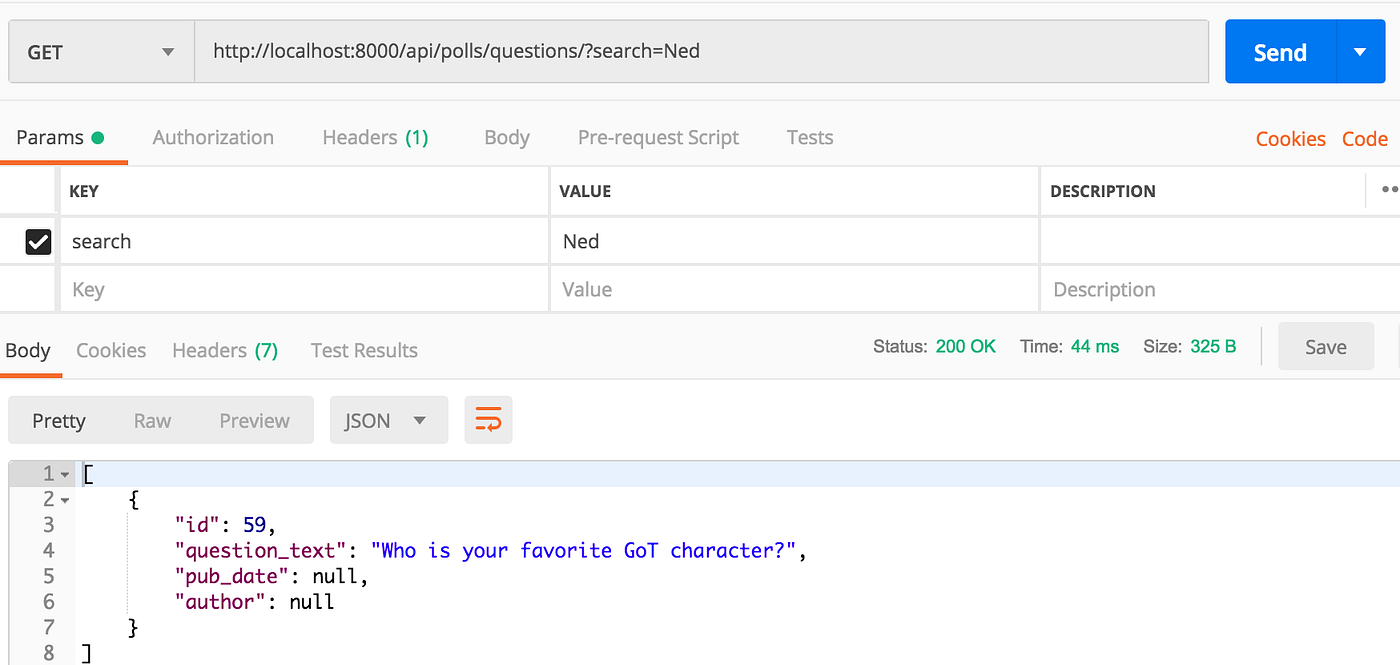Image resolution: width=1400 pixels, height=665 pixels.
Task: Open the Authorization tab
Action: click(x=213, y=137)
